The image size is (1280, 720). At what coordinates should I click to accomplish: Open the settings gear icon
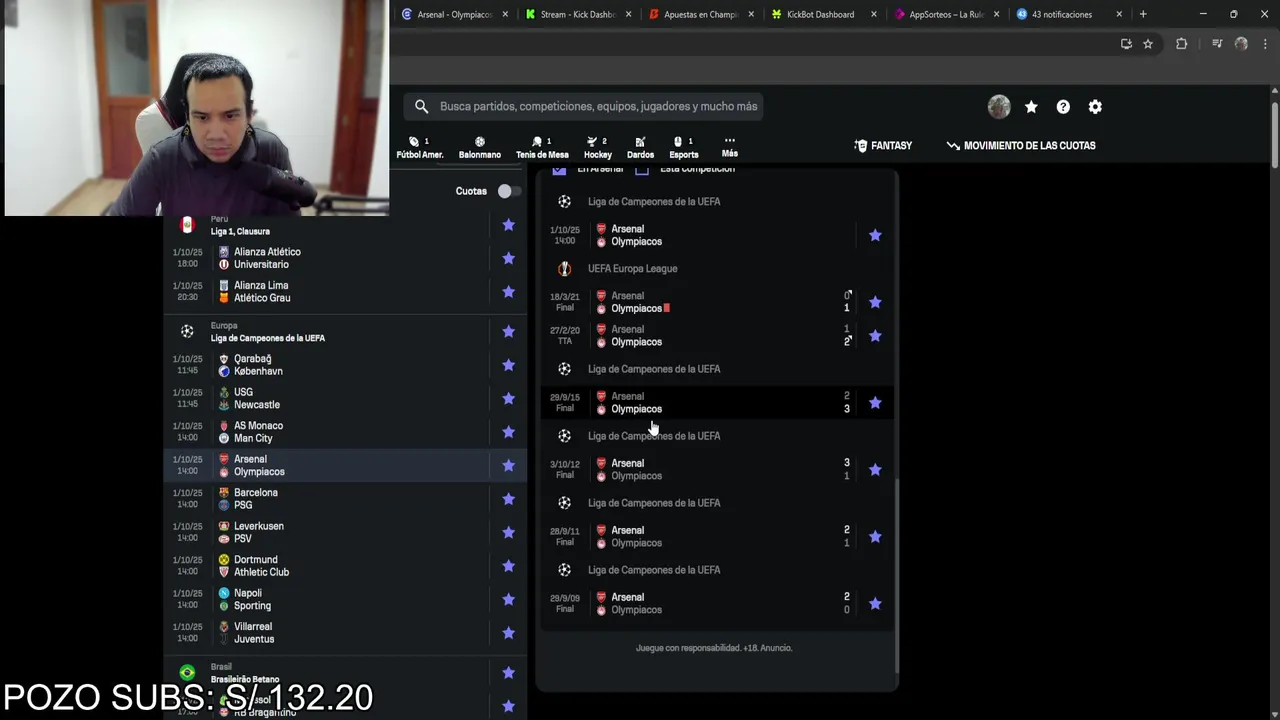(x=1095, y=106)
